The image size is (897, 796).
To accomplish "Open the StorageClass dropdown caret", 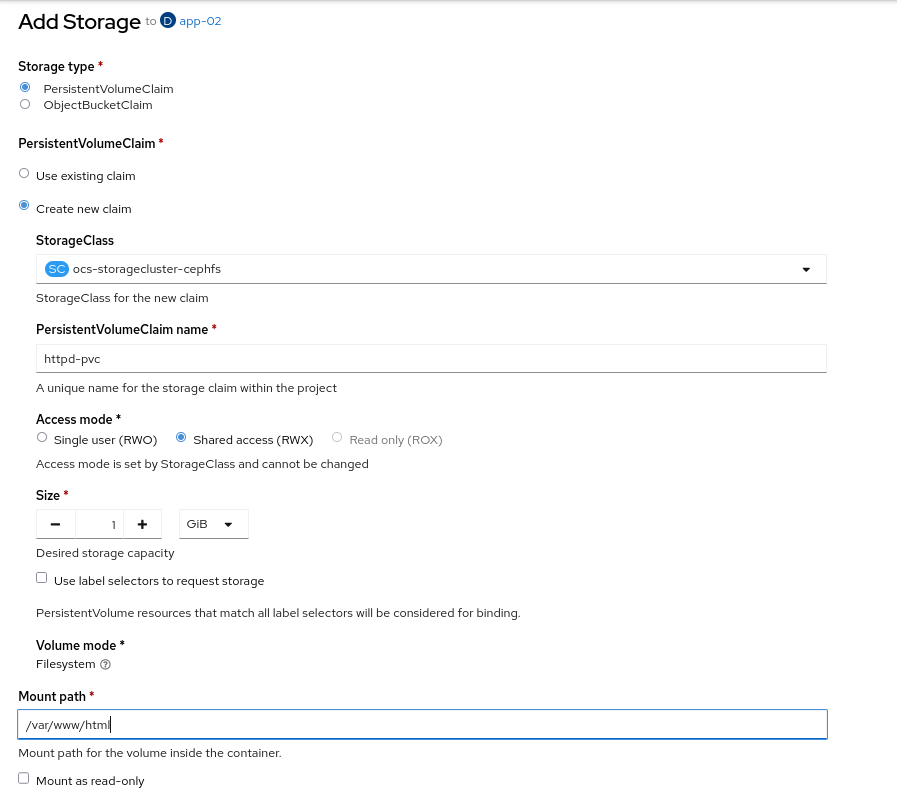I will coord(806,270).
